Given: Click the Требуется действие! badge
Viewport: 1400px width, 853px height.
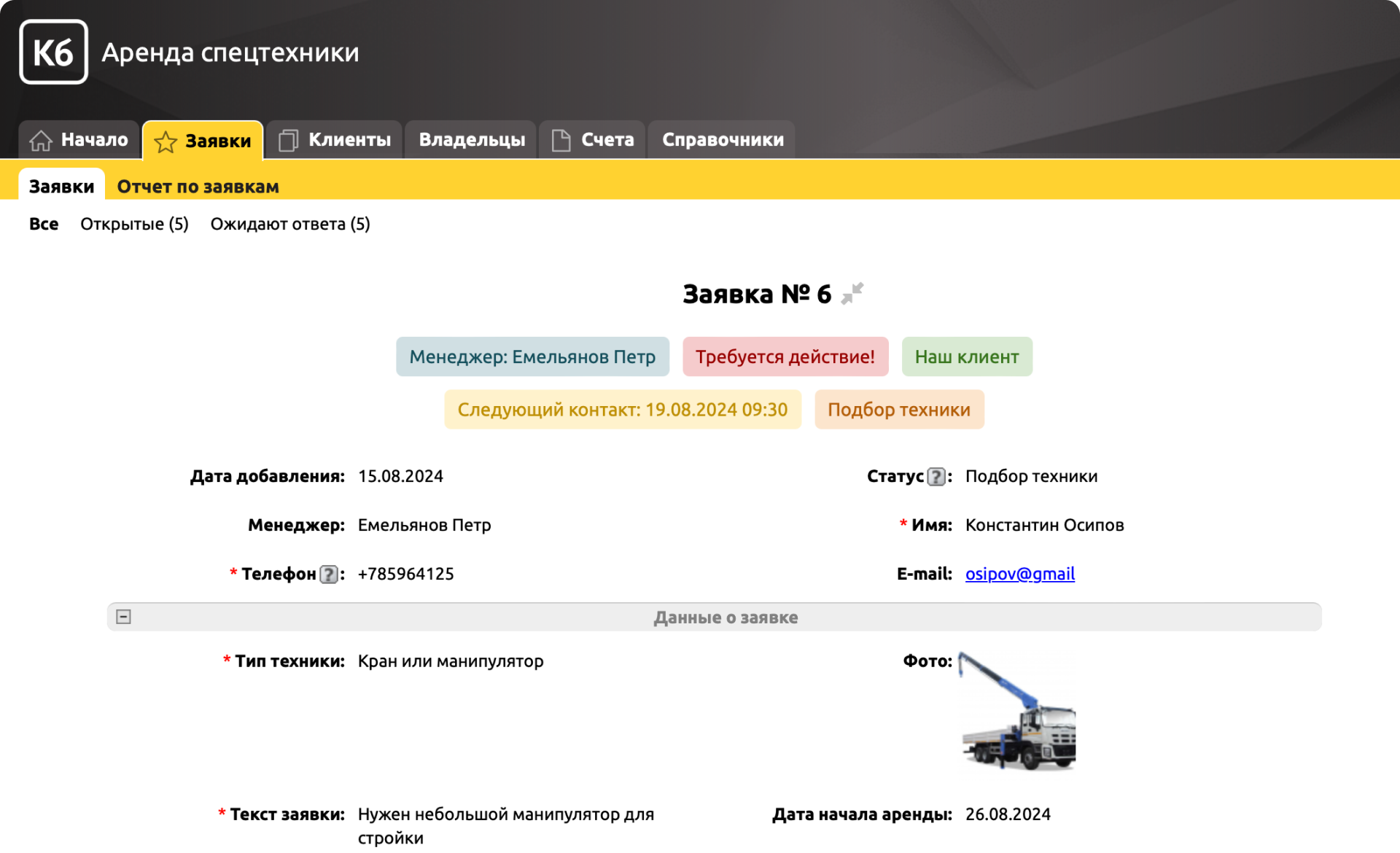Looking at the screenshot, I should [785, 357].
